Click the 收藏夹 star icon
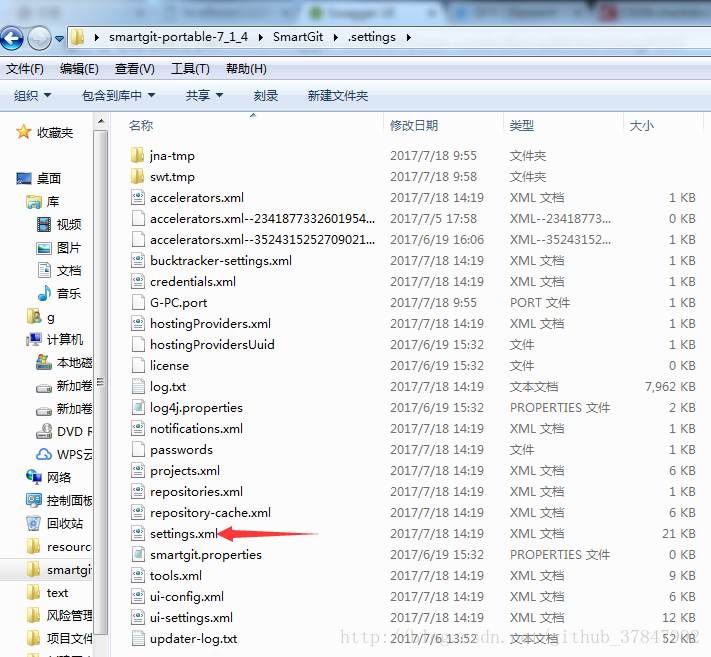The width and height of the screenshot is (711, 657). [x=24, y=132]
